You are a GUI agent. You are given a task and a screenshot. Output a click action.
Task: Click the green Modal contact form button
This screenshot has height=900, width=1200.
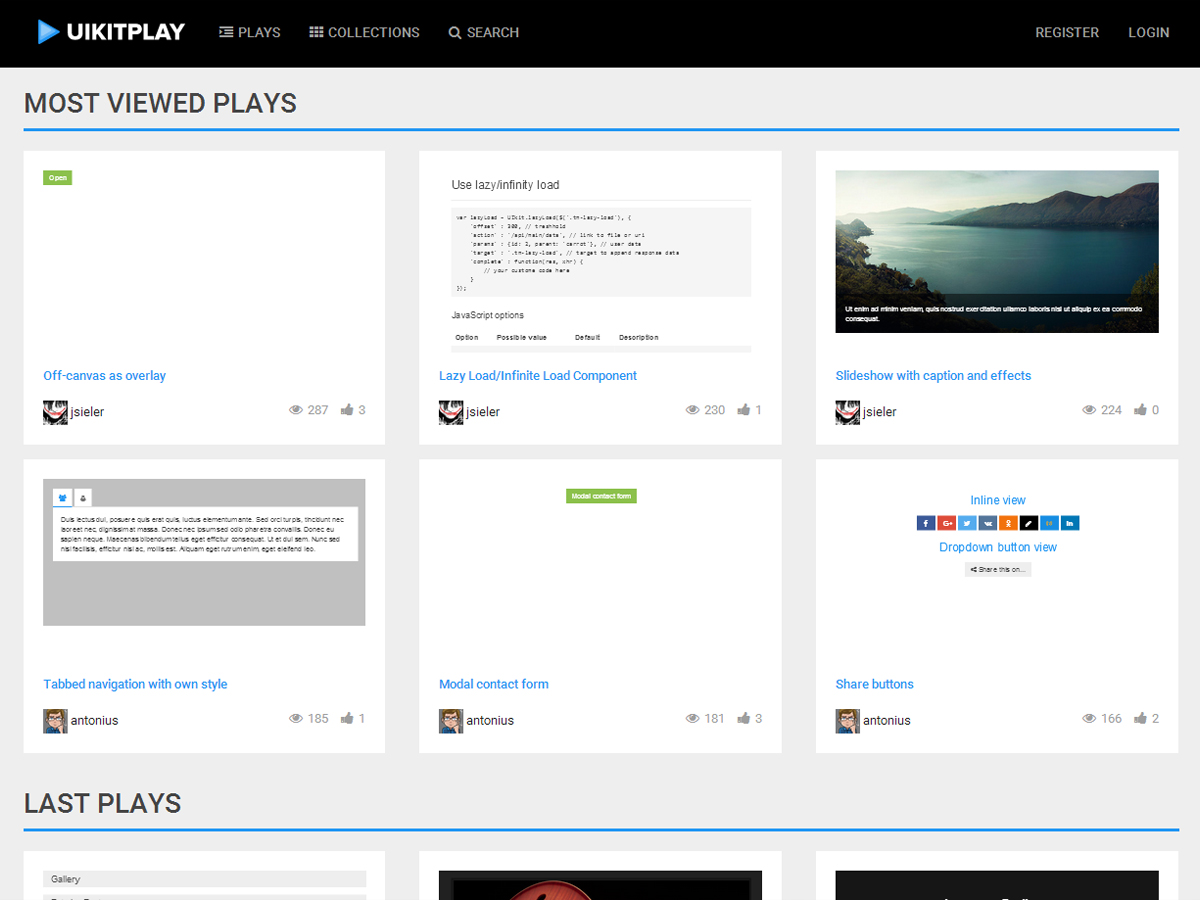pyautogui.click(x=601, y=496)
